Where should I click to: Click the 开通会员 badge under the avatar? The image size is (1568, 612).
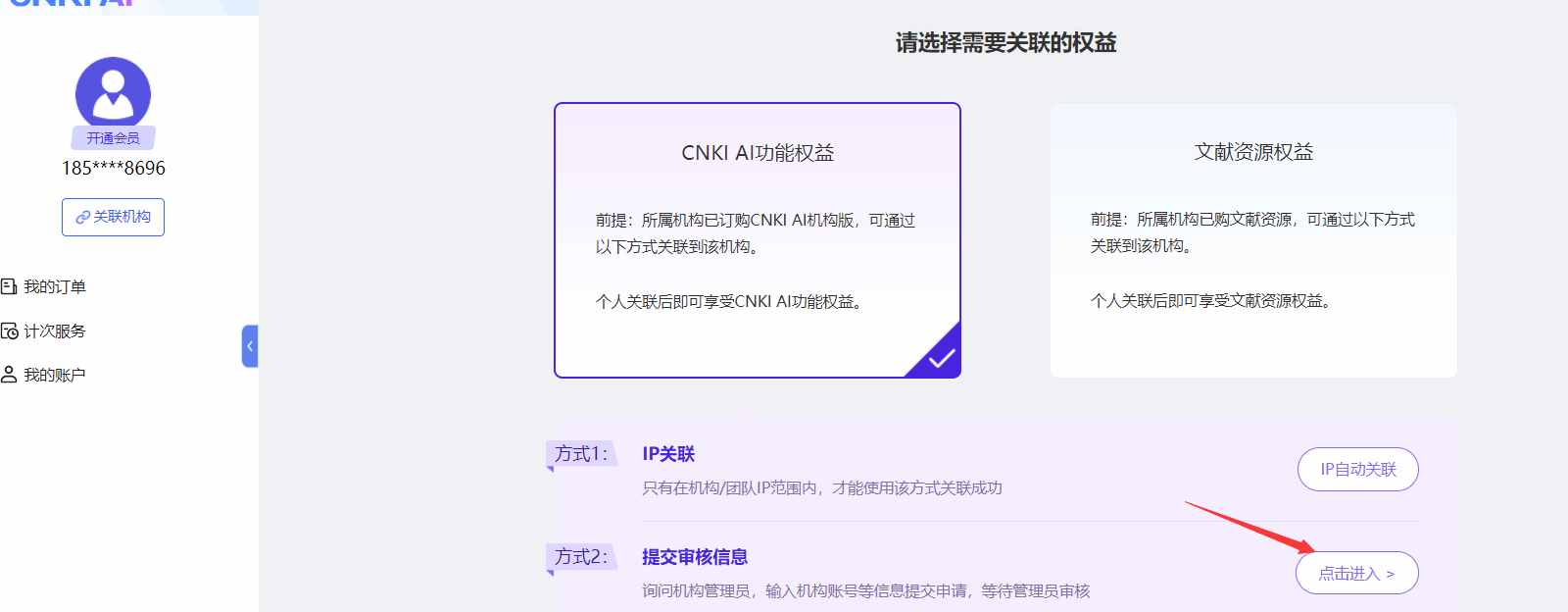click(x=113, y=138)
